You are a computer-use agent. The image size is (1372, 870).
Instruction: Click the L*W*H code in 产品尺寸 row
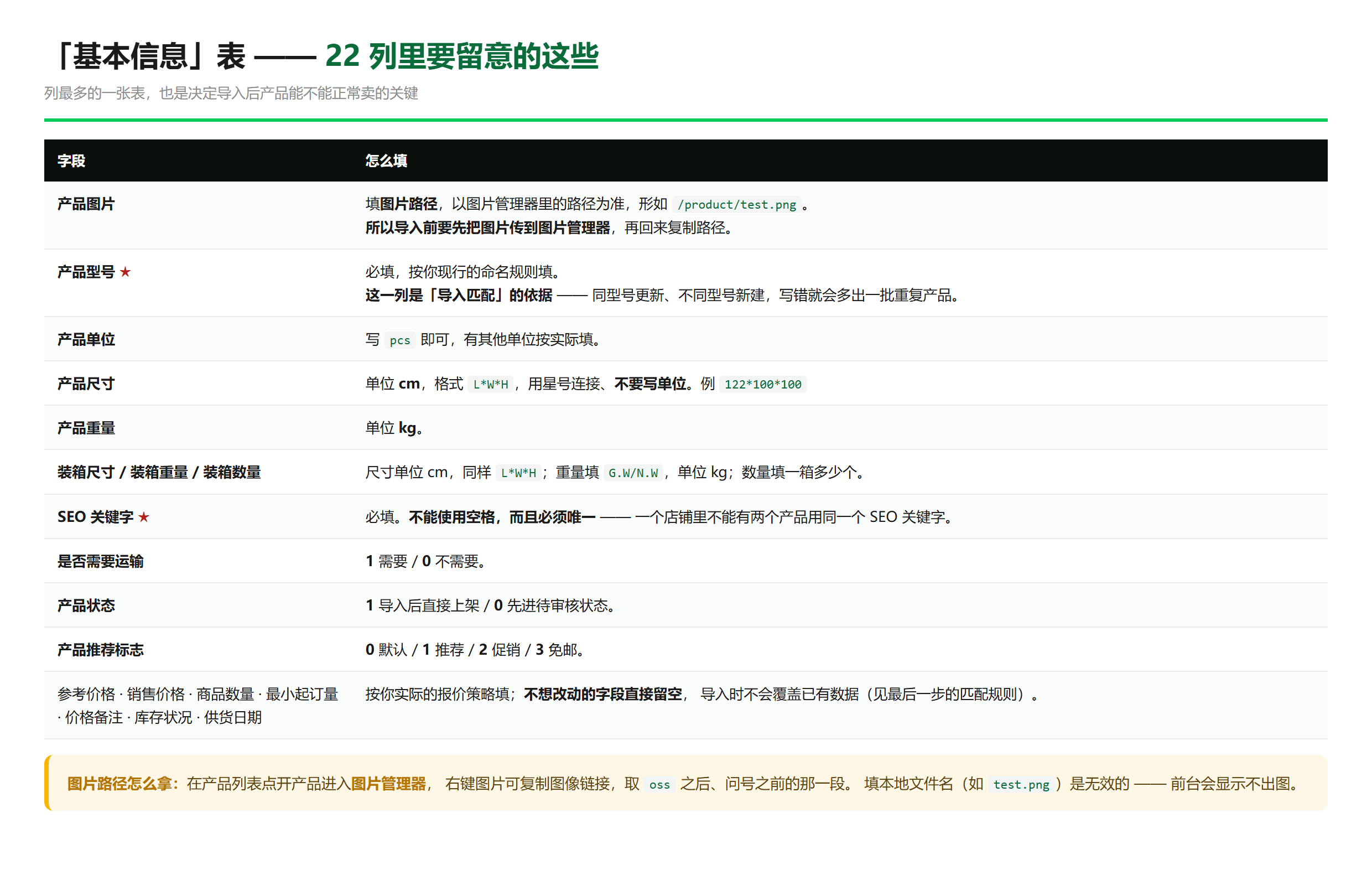[491, 384]
